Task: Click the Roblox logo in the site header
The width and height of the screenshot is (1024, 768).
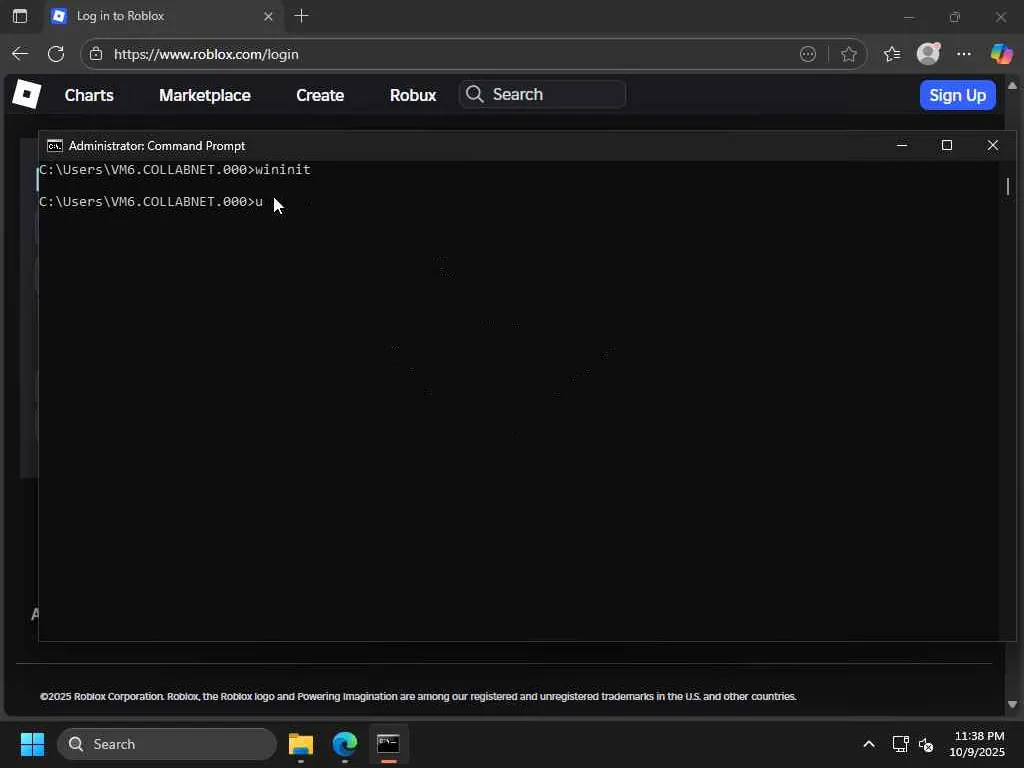Action: [27, 94]
